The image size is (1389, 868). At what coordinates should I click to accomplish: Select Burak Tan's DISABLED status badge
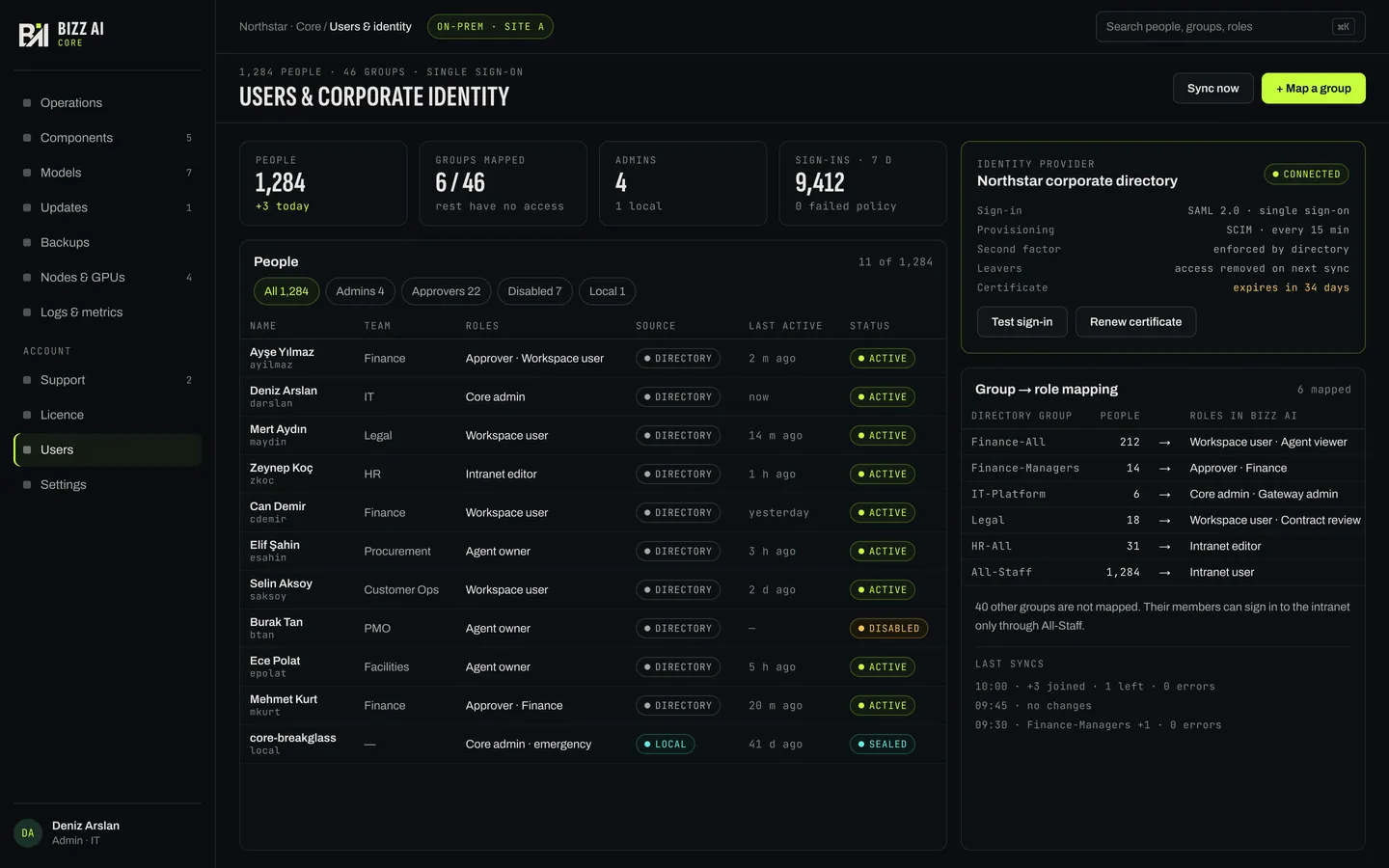click(888, 629)
